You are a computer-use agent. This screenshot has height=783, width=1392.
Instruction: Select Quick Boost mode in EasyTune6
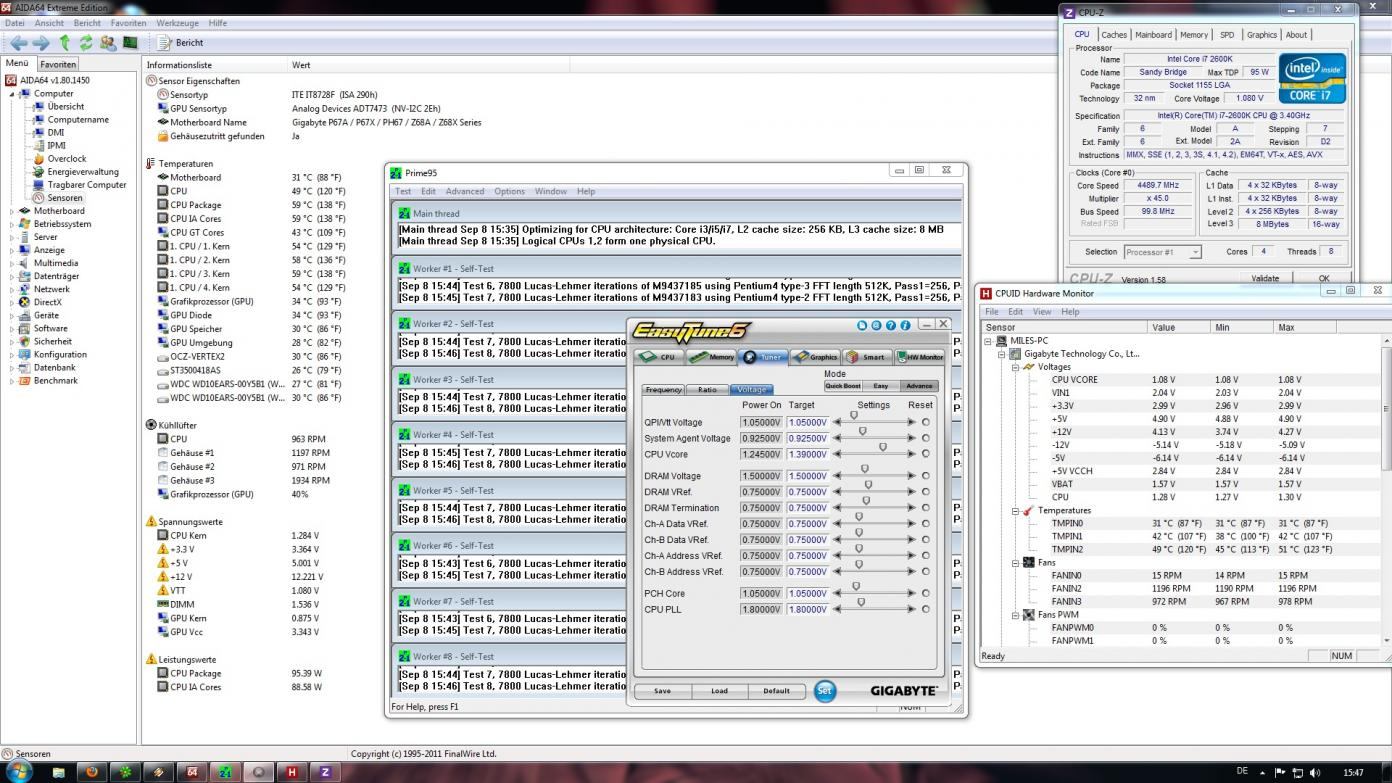(843, 386)
